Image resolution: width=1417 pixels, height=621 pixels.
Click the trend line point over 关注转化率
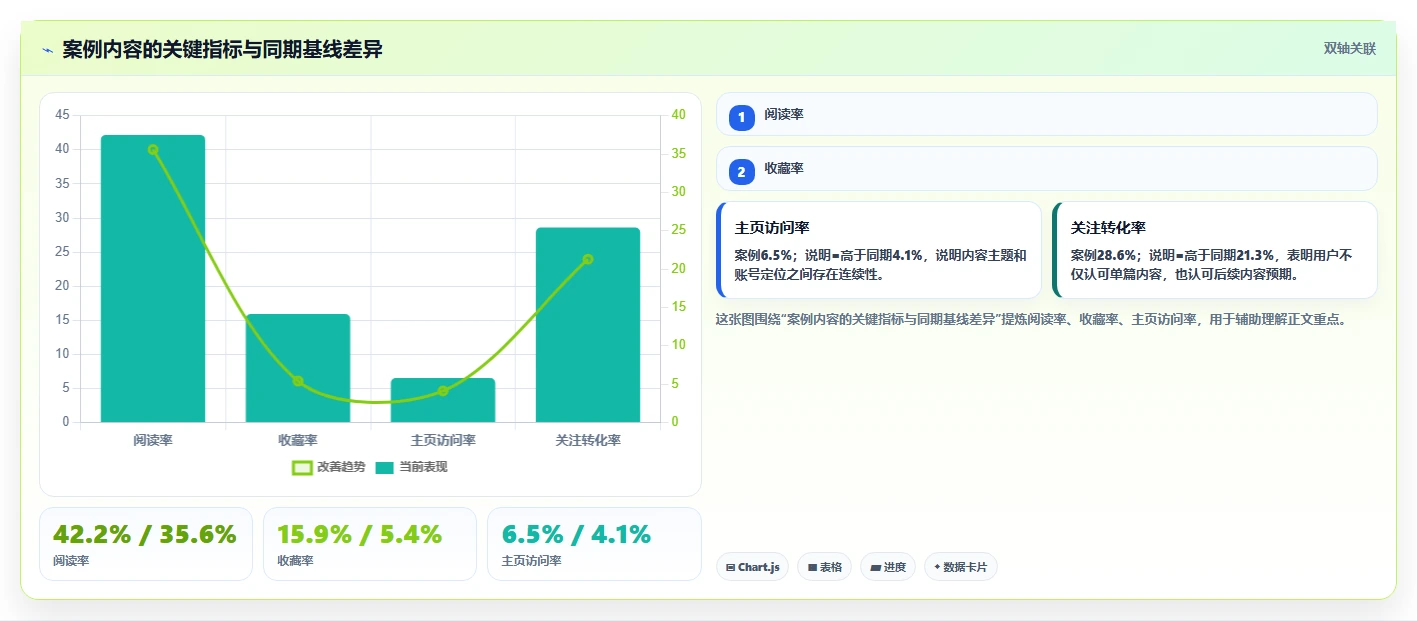click(588, 259)
